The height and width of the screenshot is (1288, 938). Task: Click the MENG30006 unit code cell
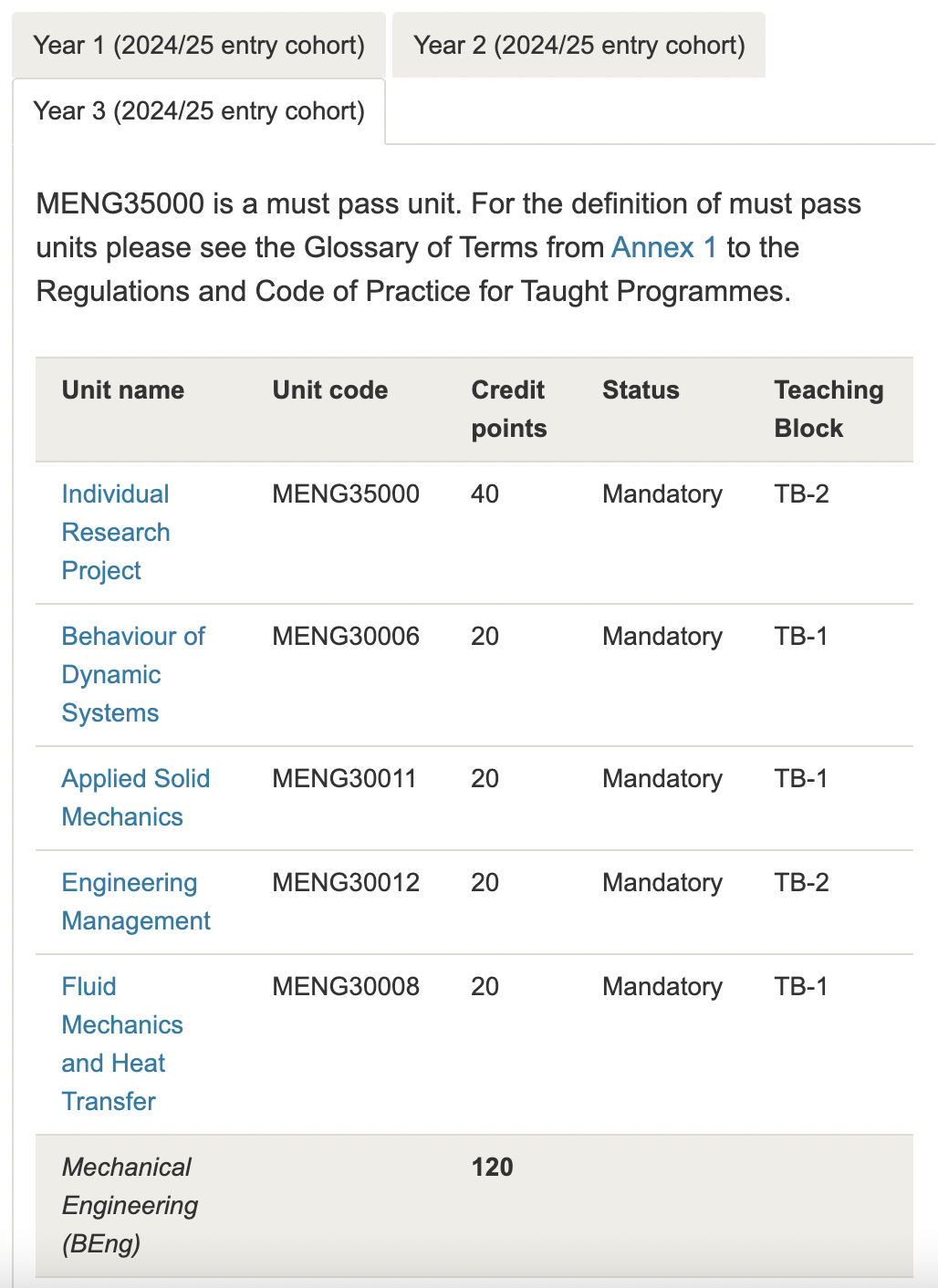click(x=346, y=636)
